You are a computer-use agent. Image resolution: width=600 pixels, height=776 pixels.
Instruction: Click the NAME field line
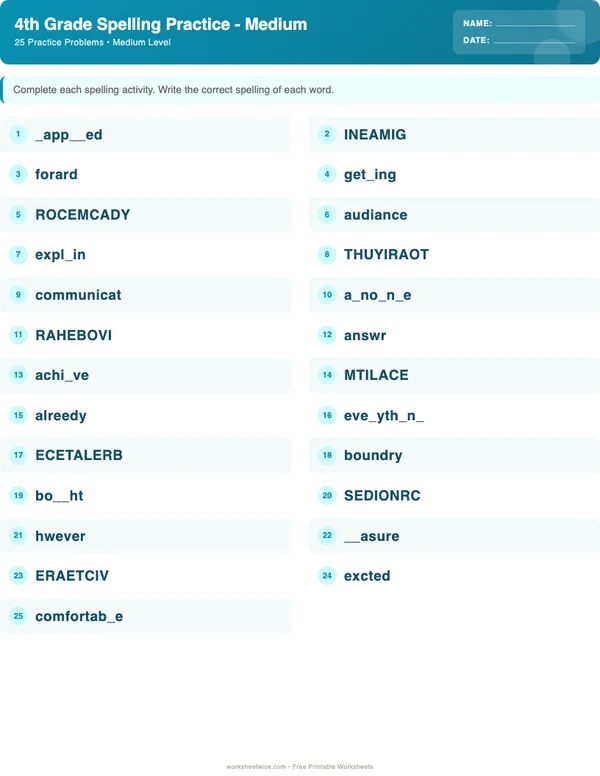coord(535,23)
